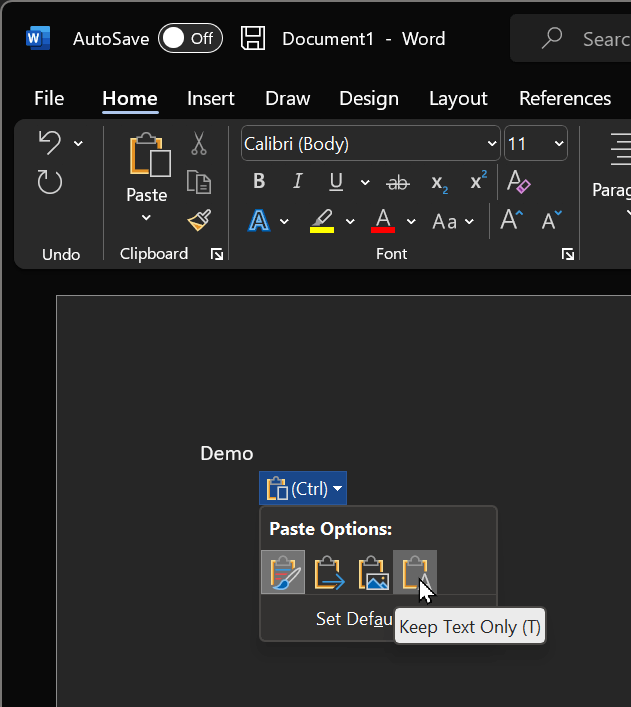Viewport: 631px width, 707px height.
Task: Click the Set Default Paste option
Action: click(x=352, y=619)
